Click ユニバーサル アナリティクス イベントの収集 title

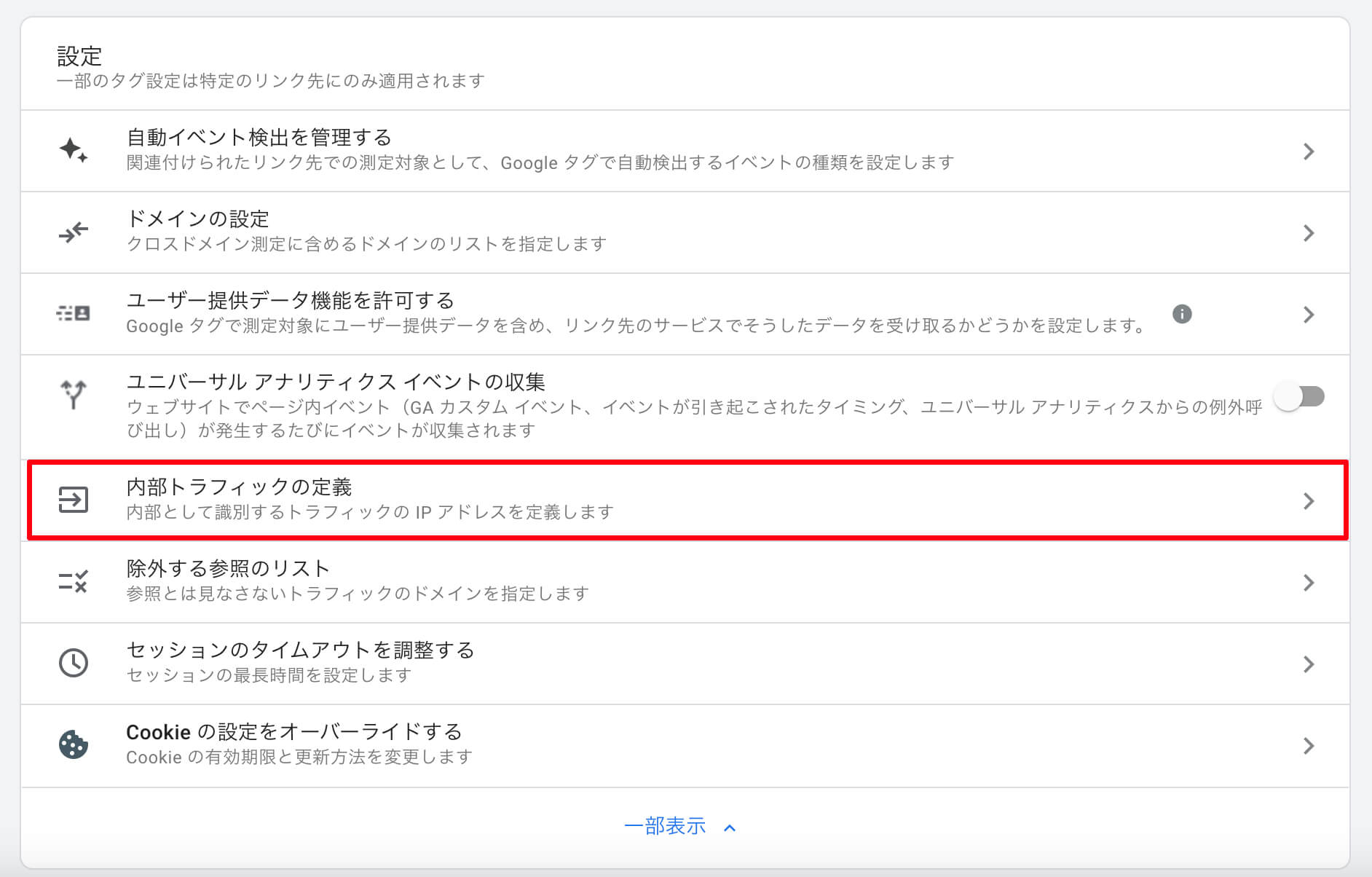coord(336,382)
